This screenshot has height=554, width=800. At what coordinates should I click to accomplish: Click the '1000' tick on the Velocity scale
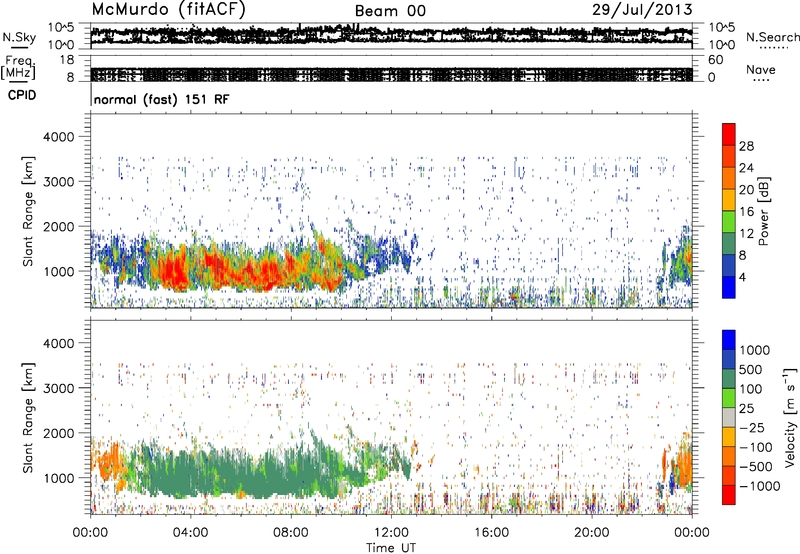755,350
